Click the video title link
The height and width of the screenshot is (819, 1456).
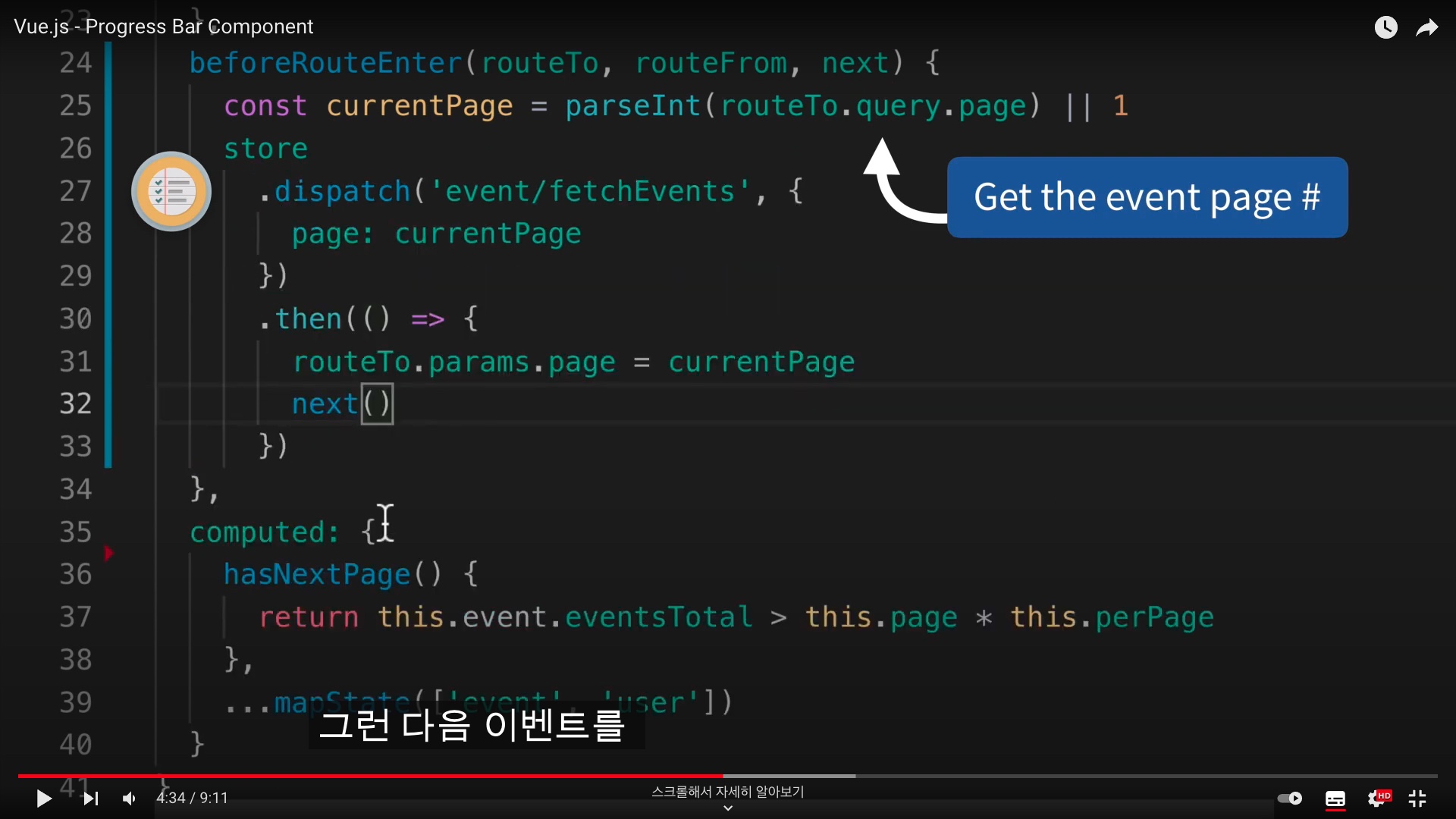tap(163, 27)
